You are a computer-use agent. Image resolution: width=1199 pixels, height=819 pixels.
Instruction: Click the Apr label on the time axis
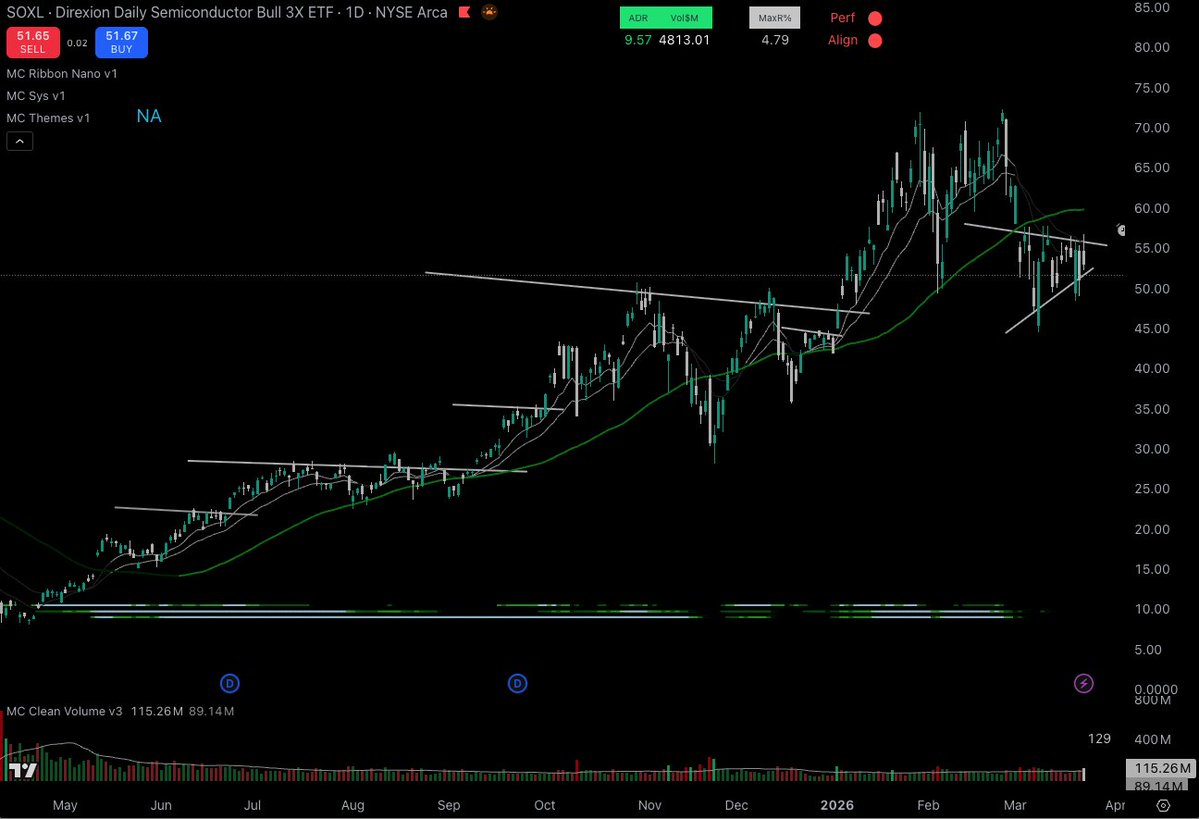coord(1115,805)
